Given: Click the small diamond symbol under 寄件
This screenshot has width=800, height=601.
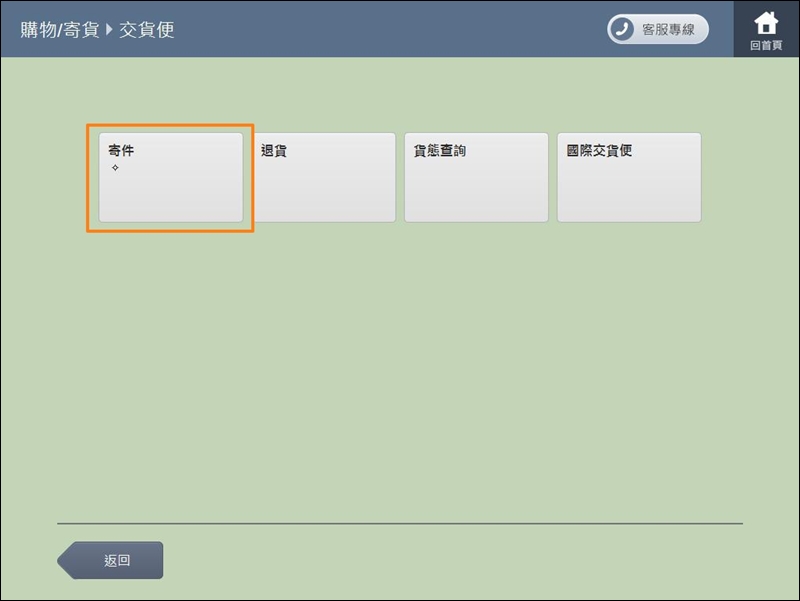Looking at the screenshot, I should tap(115, 168).
